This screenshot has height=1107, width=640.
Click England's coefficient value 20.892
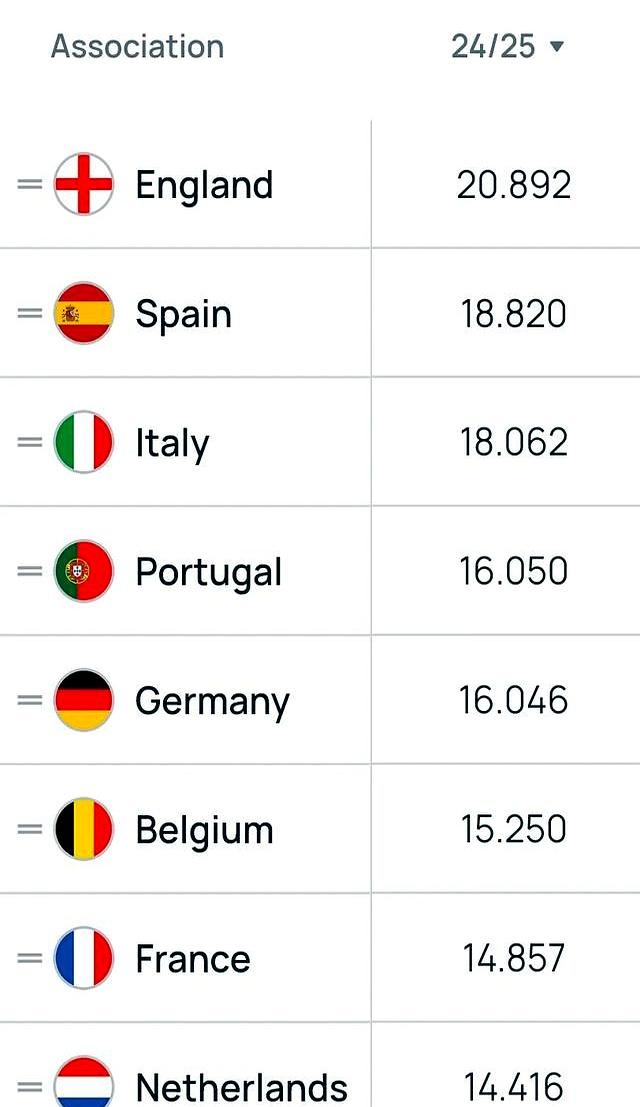point(514,185)
